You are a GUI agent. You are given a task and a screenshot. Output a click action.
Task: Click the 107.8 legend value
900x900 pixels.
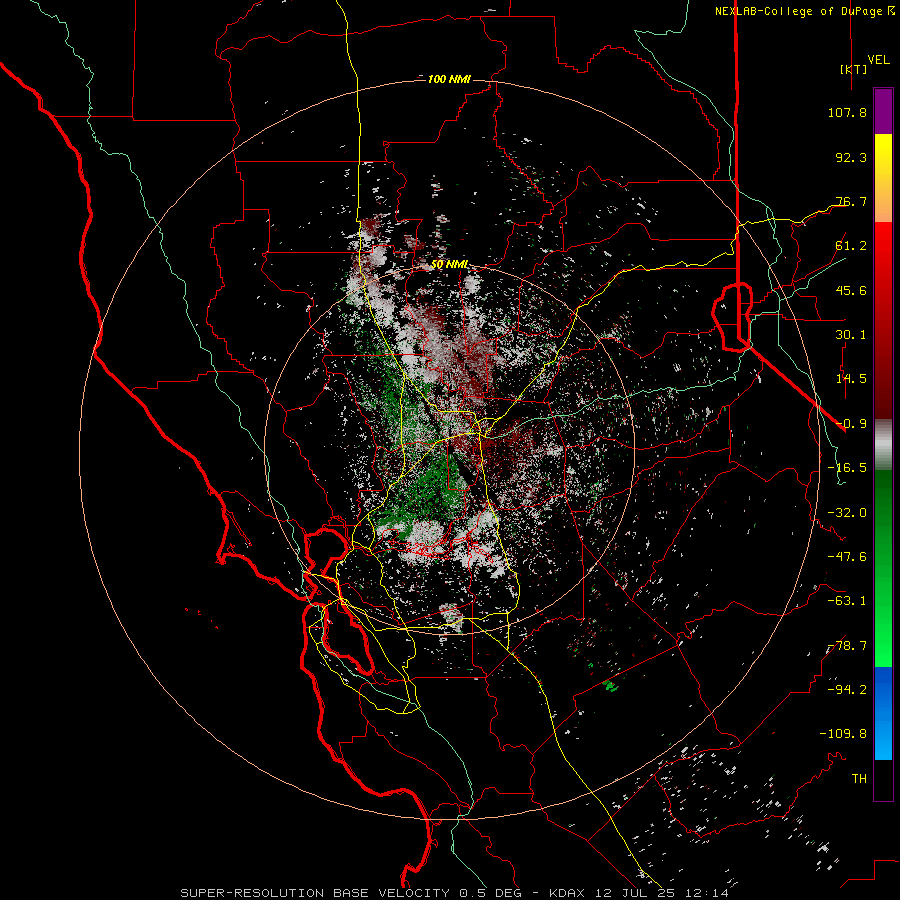(x=847, y=112)
